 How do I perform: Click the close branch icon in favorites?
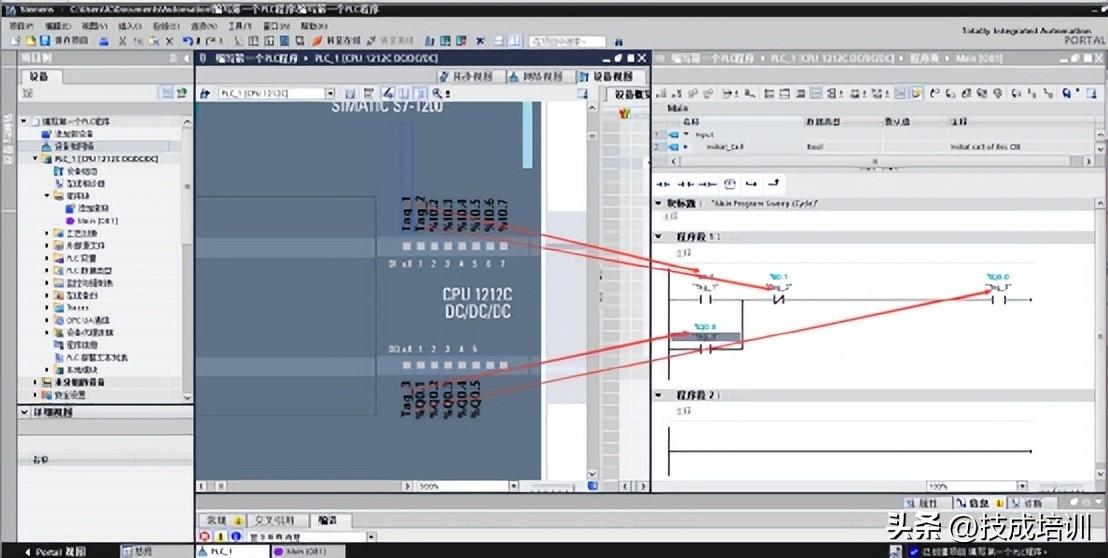[x=774, y=184]
